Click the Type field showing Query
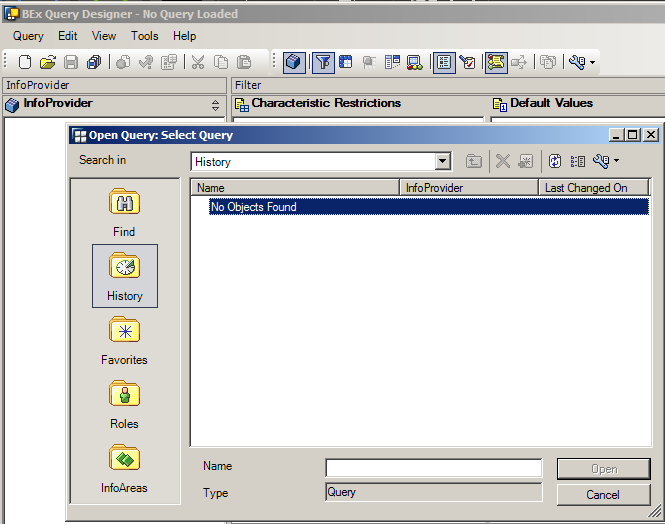This screenshot has height=524, width=665. pyautogui.click(x=433, y=492)
